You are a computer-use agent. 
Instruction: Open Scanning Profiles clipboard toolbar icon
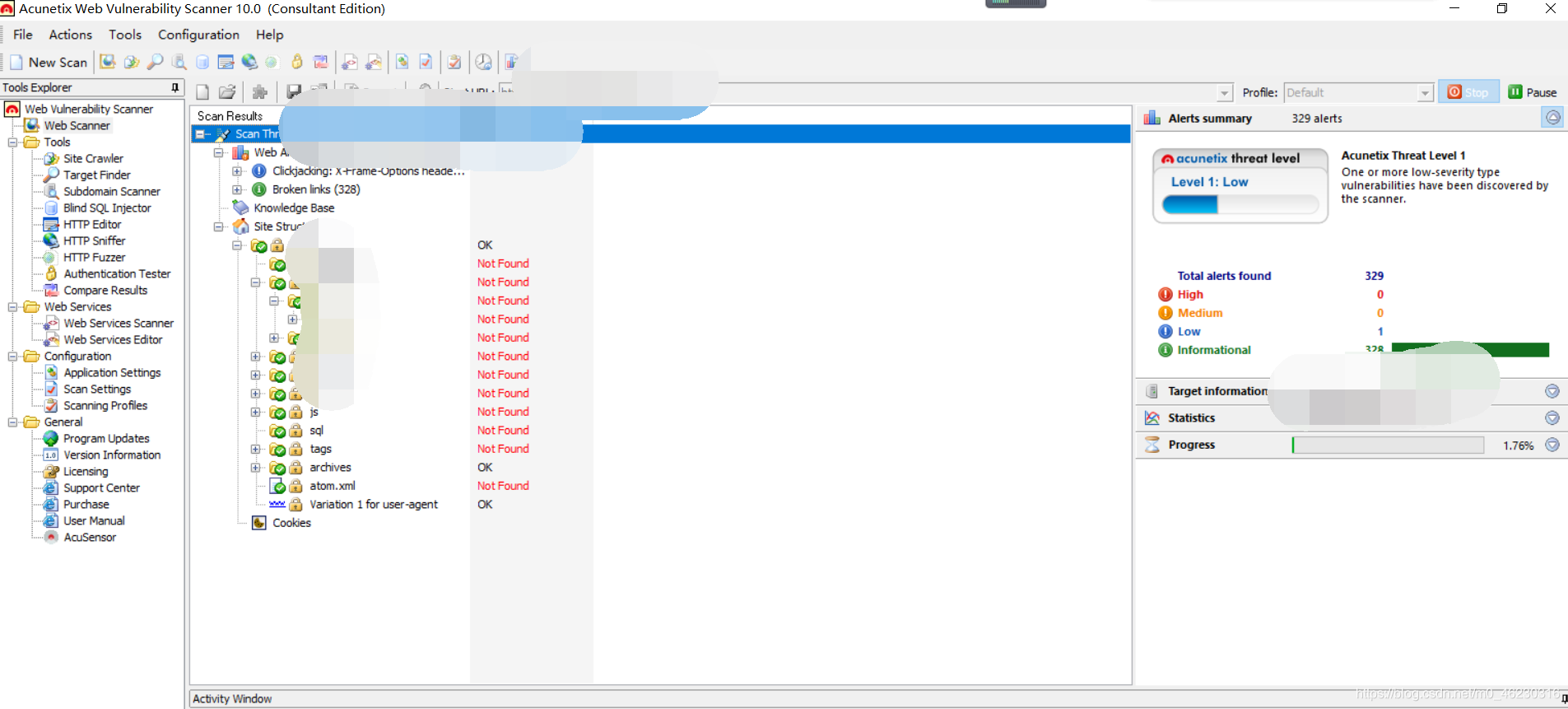pos(454,62)
